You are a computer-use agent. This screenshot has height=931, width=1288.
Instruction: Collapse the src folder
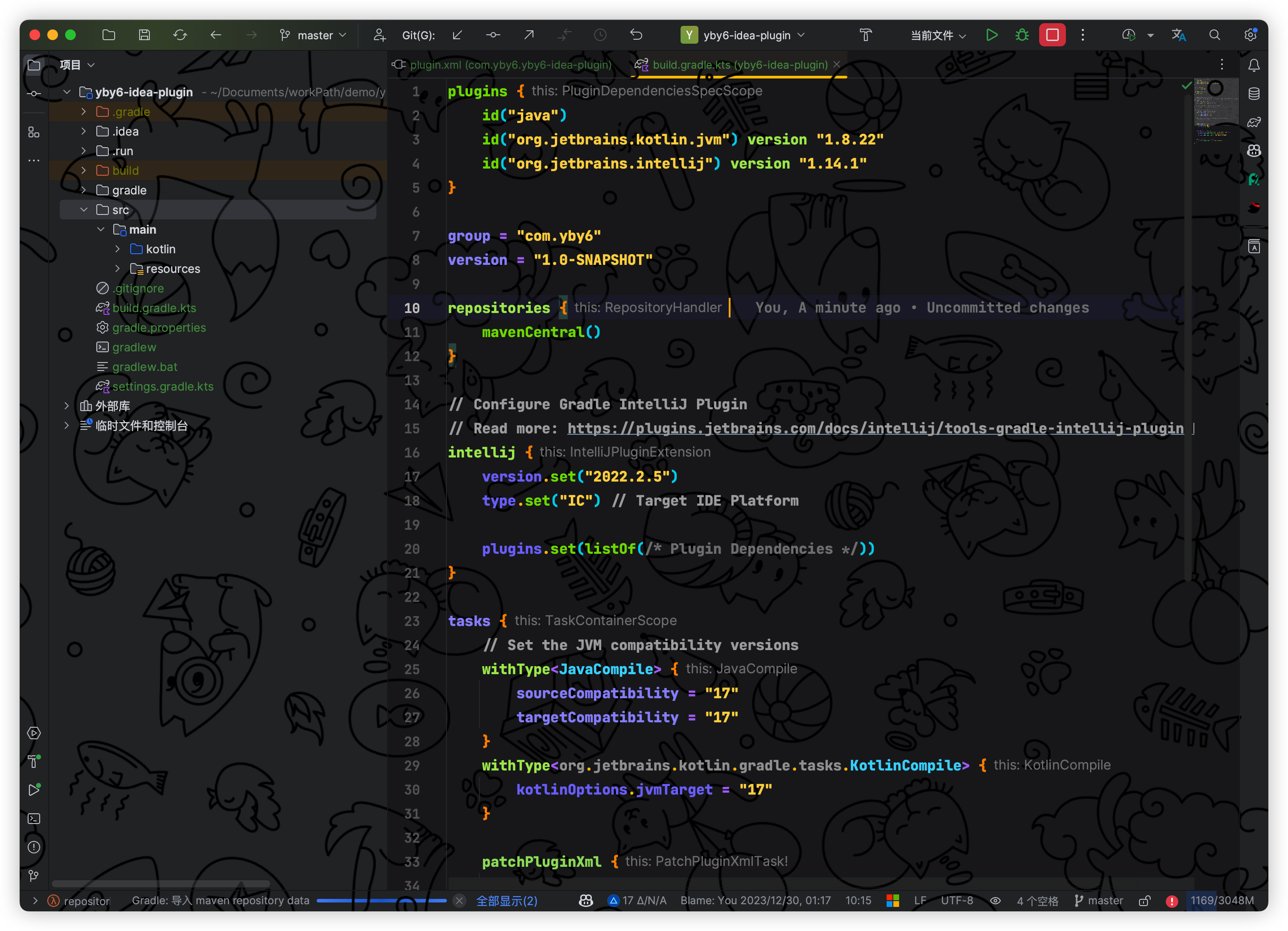[84, 210]
